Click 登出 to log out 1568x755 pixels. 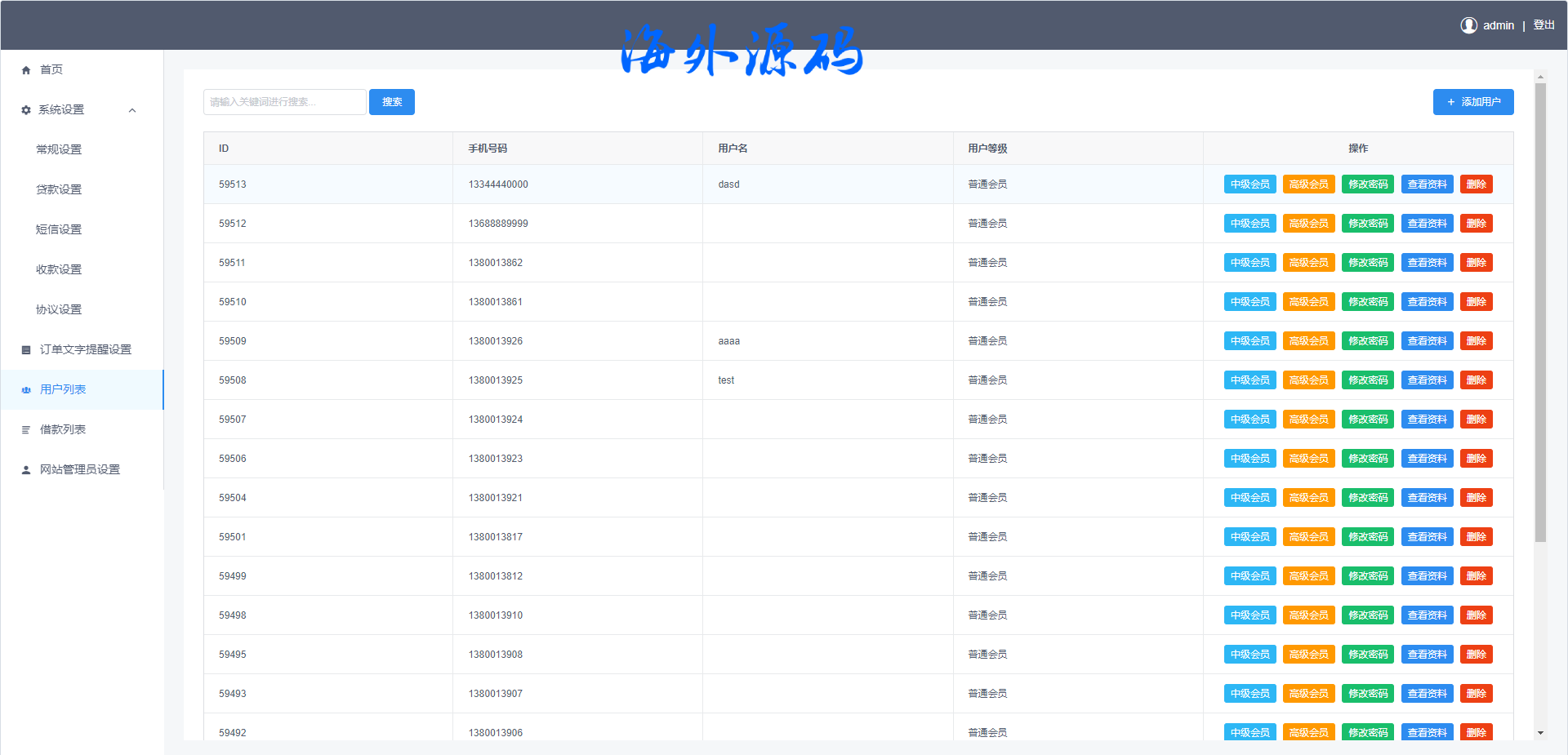pos(1543,25)
